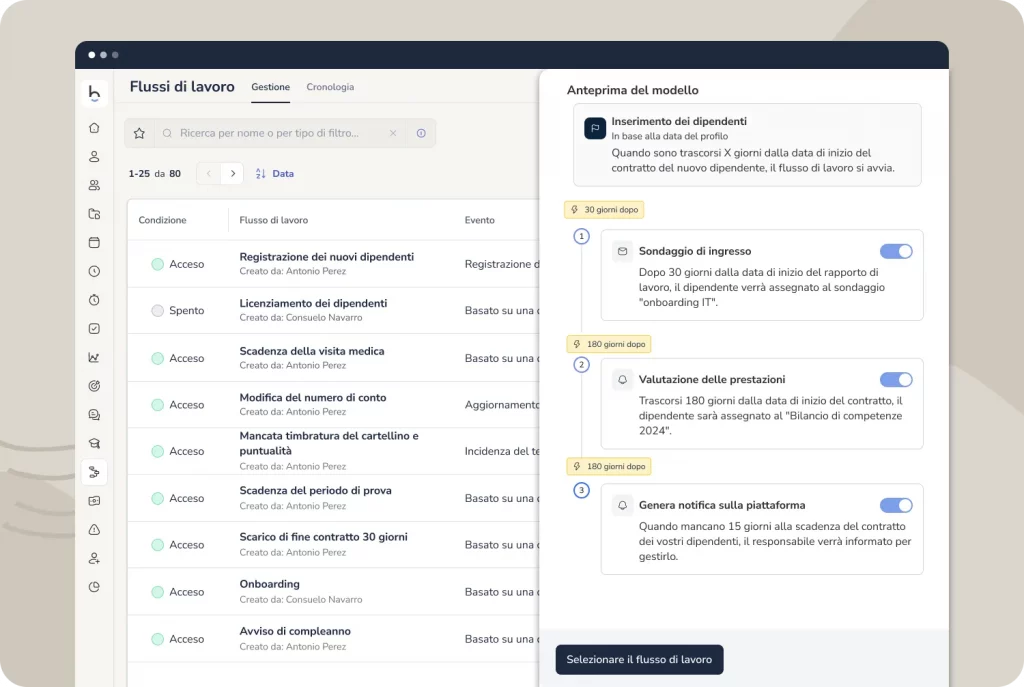Select the Gestione tab

270,87
